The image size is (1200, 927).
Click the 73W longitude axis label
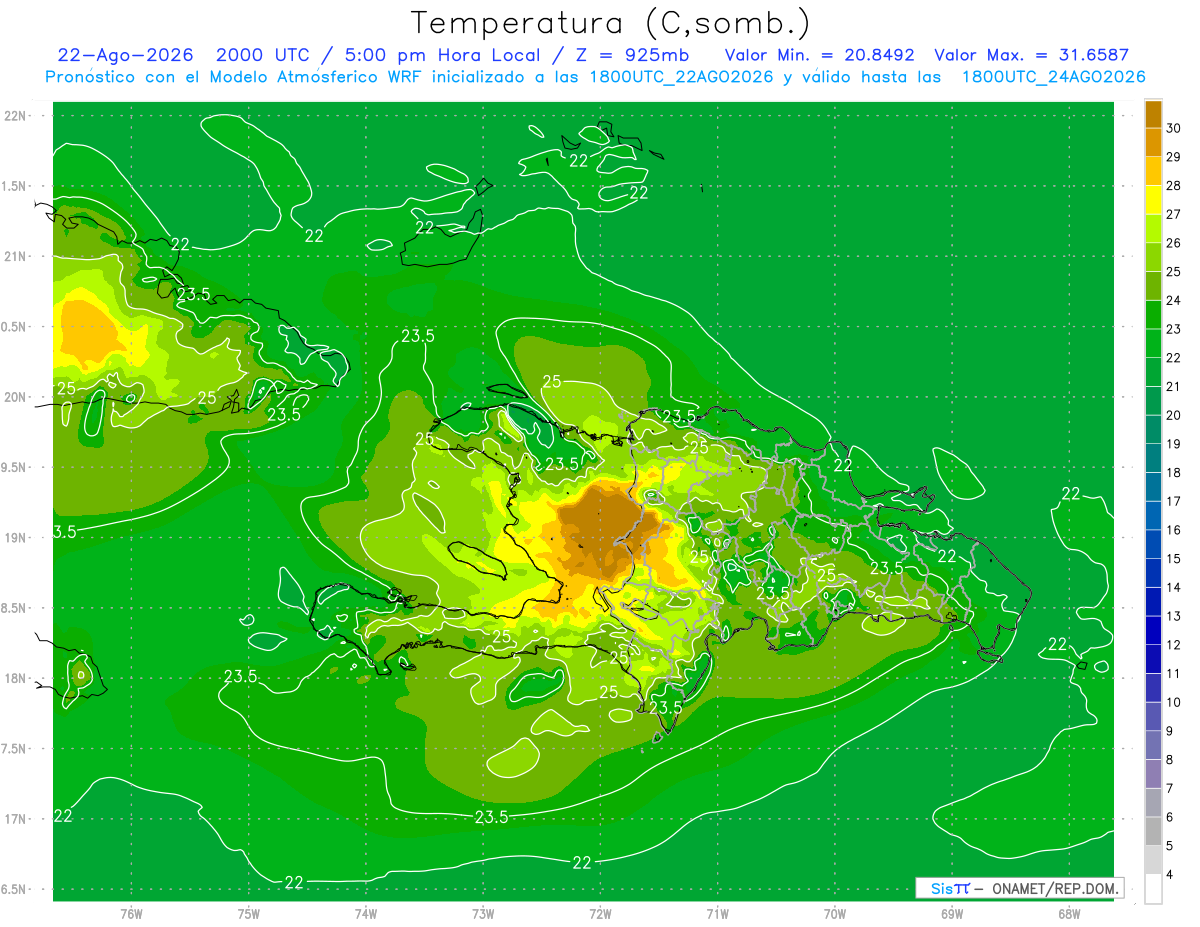483,913
